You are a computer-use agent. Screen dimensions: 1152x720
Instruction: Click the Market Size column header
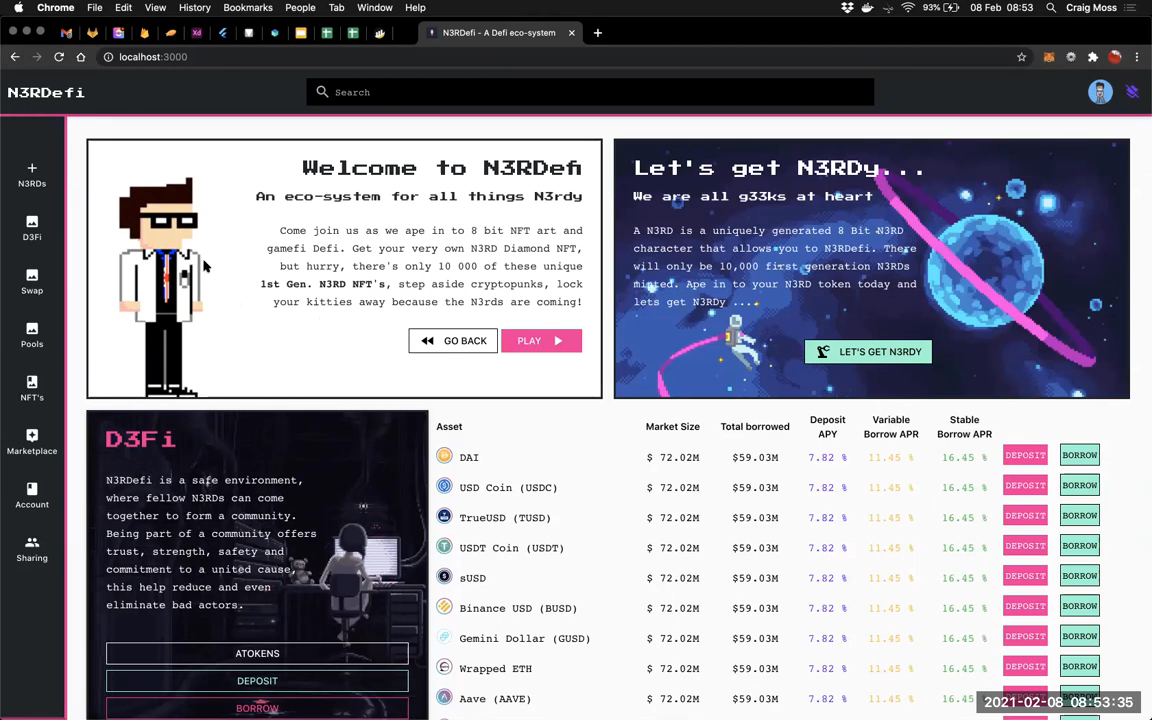pos(672,426)
